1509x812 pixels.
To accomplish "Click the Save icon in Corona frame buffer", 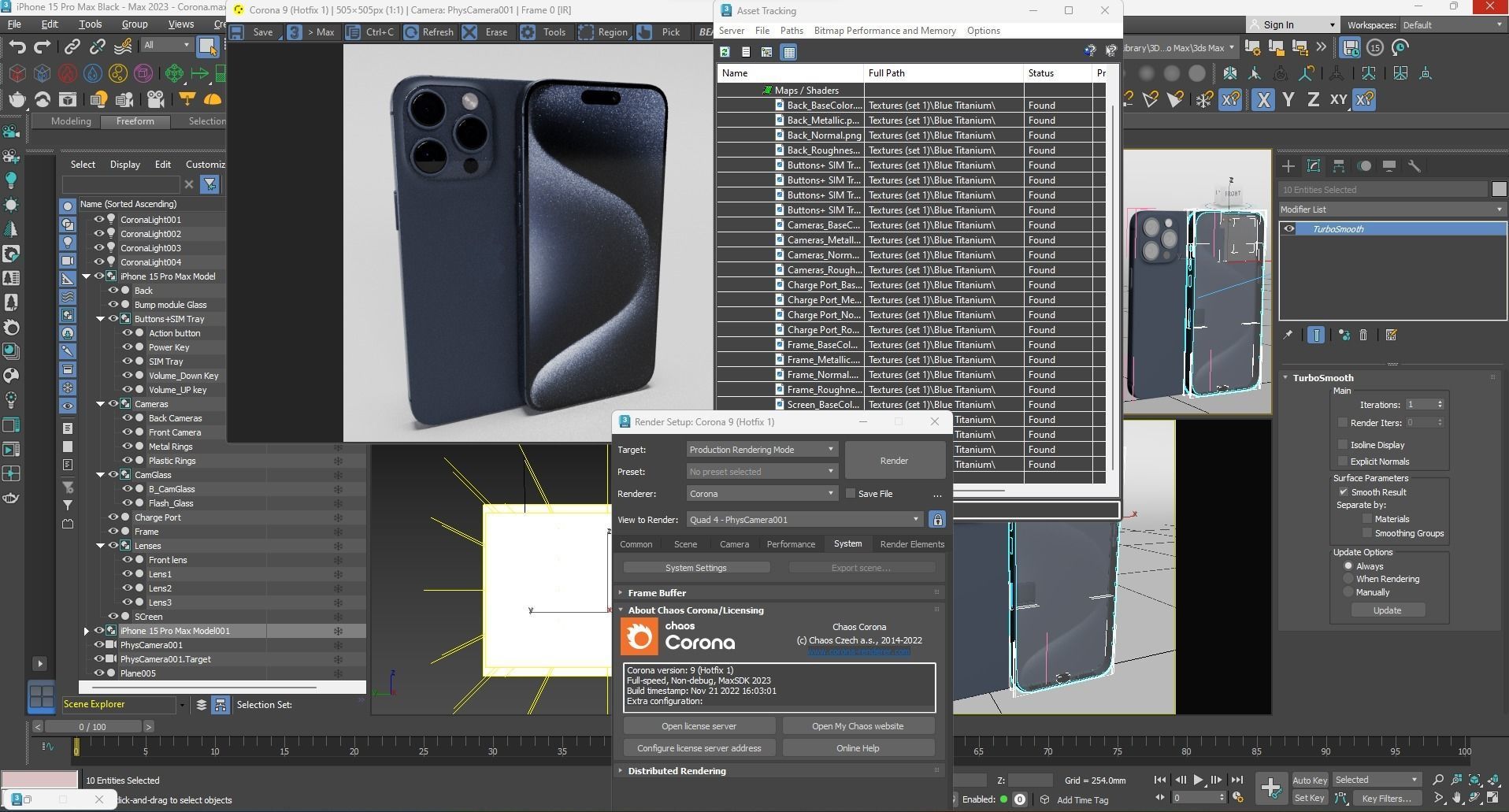I will (237, 32).
